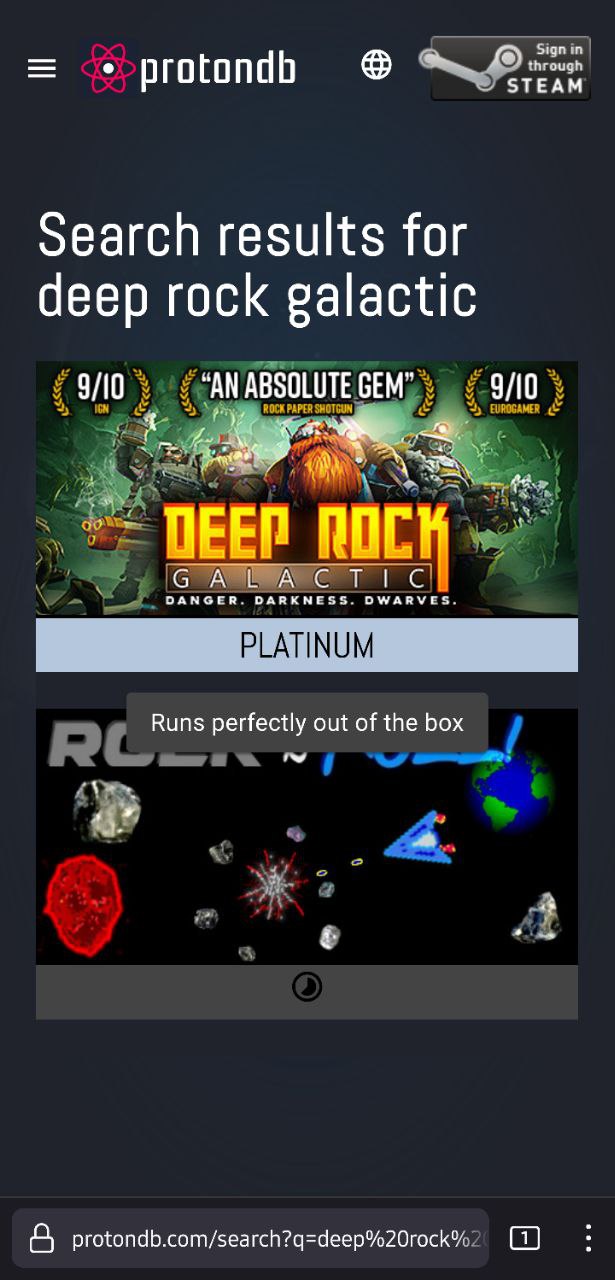Click the 9/10 Eurogamer badge on banner
This screenshot has width=615, height=1280.
click(513, 391)
